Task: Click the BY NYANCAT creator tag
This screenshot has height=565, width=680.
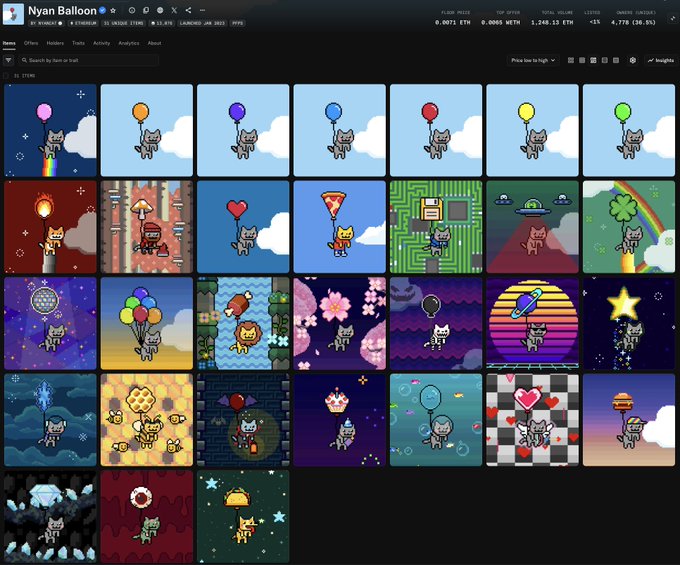Action: (46, 23)
